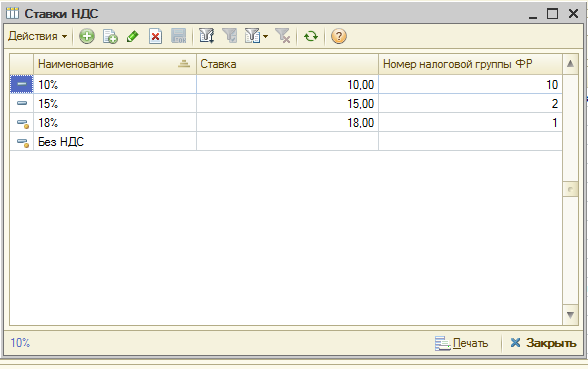588x369 pixels.
Task: Edit current item with green pencil icon
Action: (x=133, y=36)
